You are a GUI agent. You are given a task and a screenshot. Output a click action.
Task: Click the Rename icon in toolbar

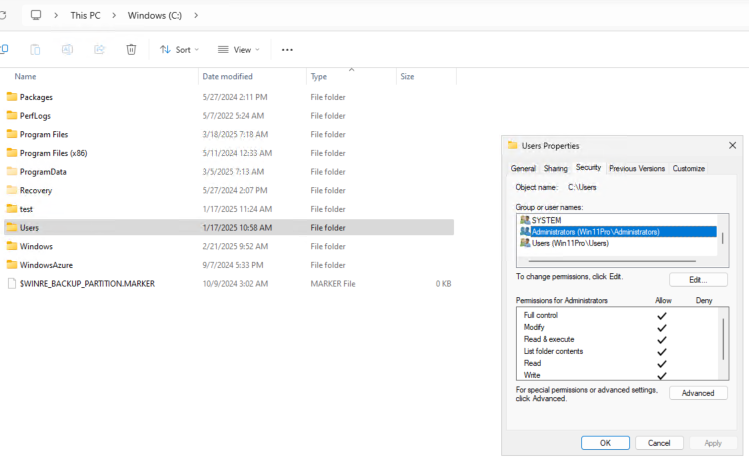coord(67,49)
